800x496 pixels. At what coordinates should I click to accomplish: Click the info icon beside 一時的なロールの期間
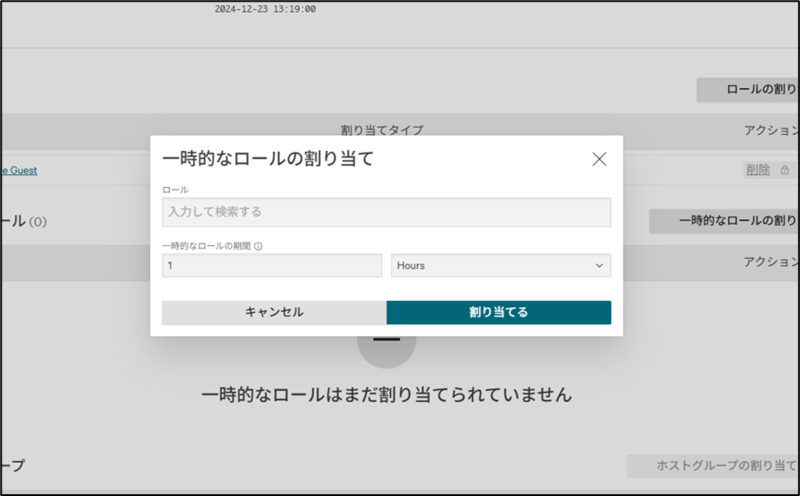pyautogui.click(x=258, y=246)
